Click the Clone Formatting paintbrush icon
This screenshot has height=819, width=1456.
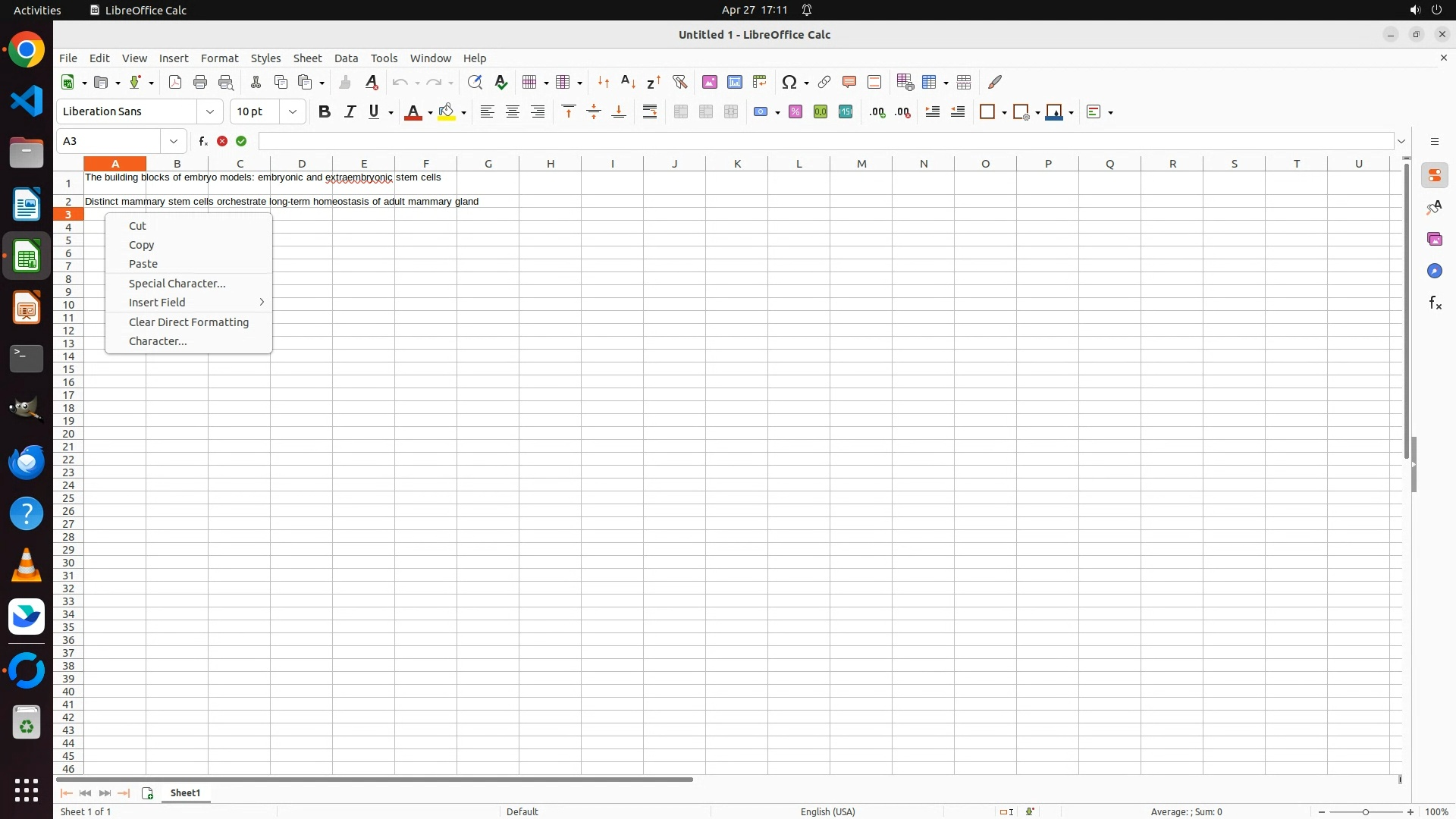345,82
